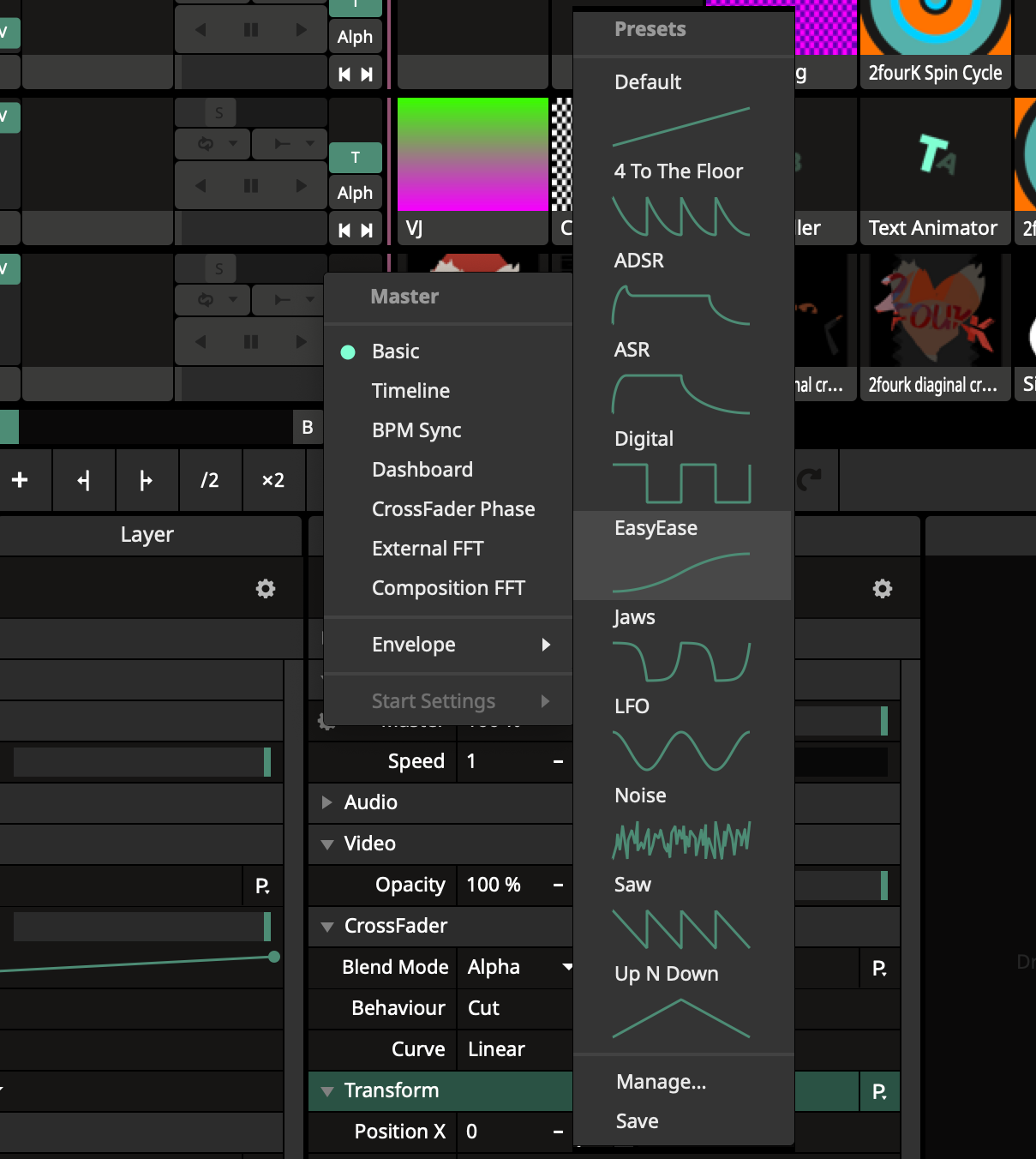Select the Basic radio option
The image size is (1036, 1159).
(x=395, y=351)
